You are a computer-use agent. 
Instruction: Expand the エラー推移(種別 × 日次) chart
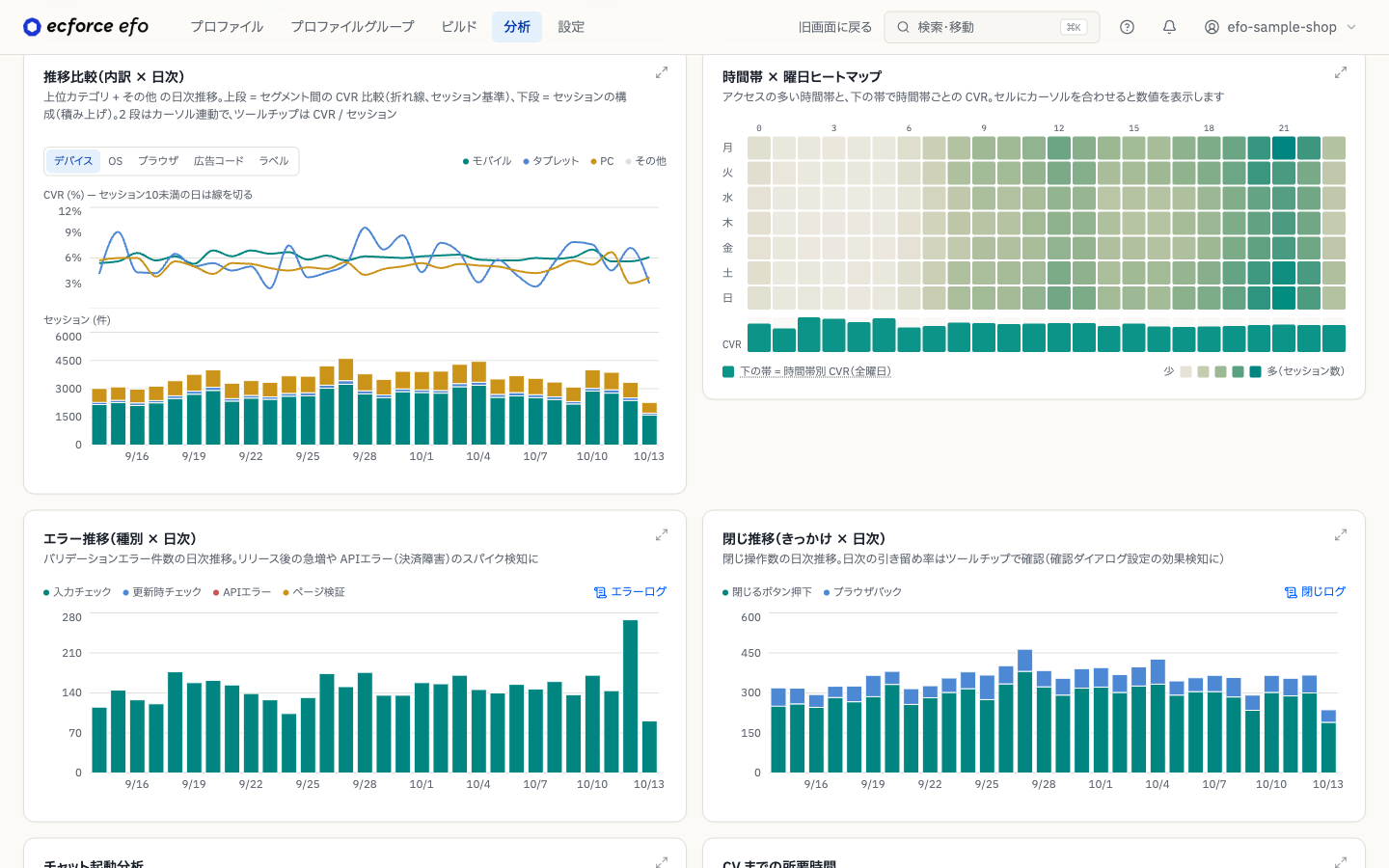tap(662, 534)
